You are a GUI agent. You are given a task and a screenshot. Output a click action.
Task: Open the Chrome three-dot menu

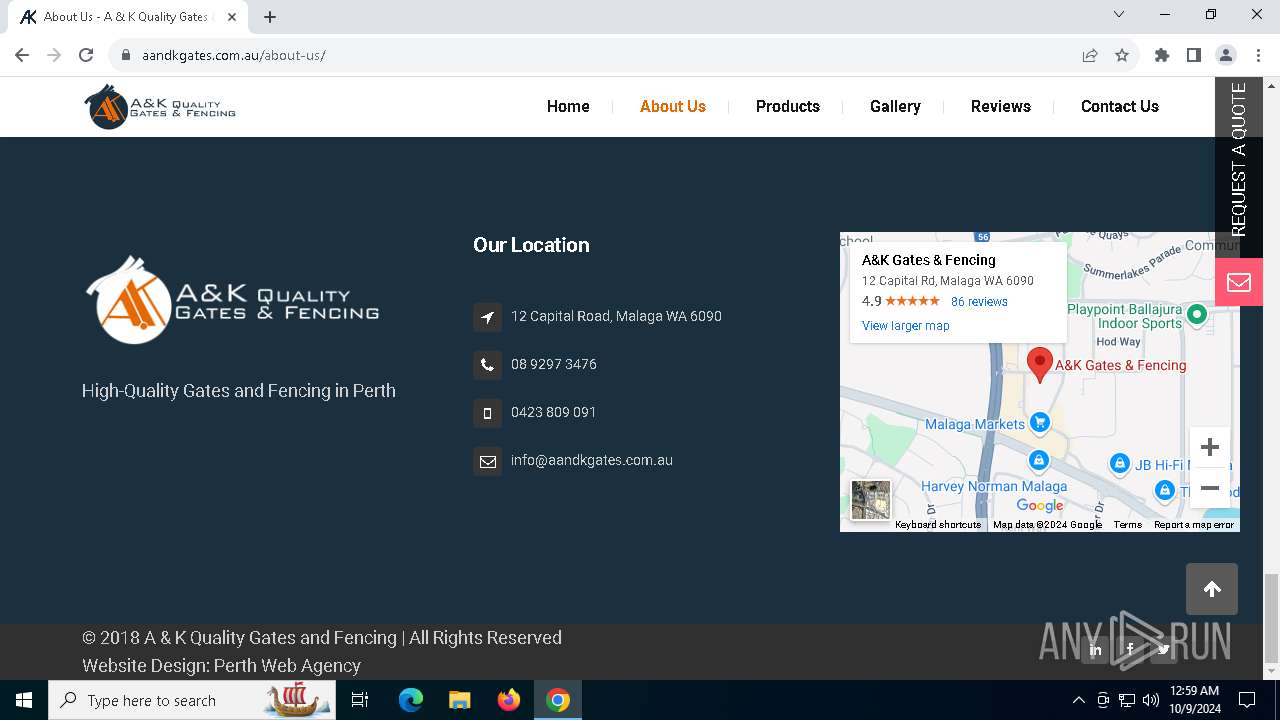point(1257,55)
